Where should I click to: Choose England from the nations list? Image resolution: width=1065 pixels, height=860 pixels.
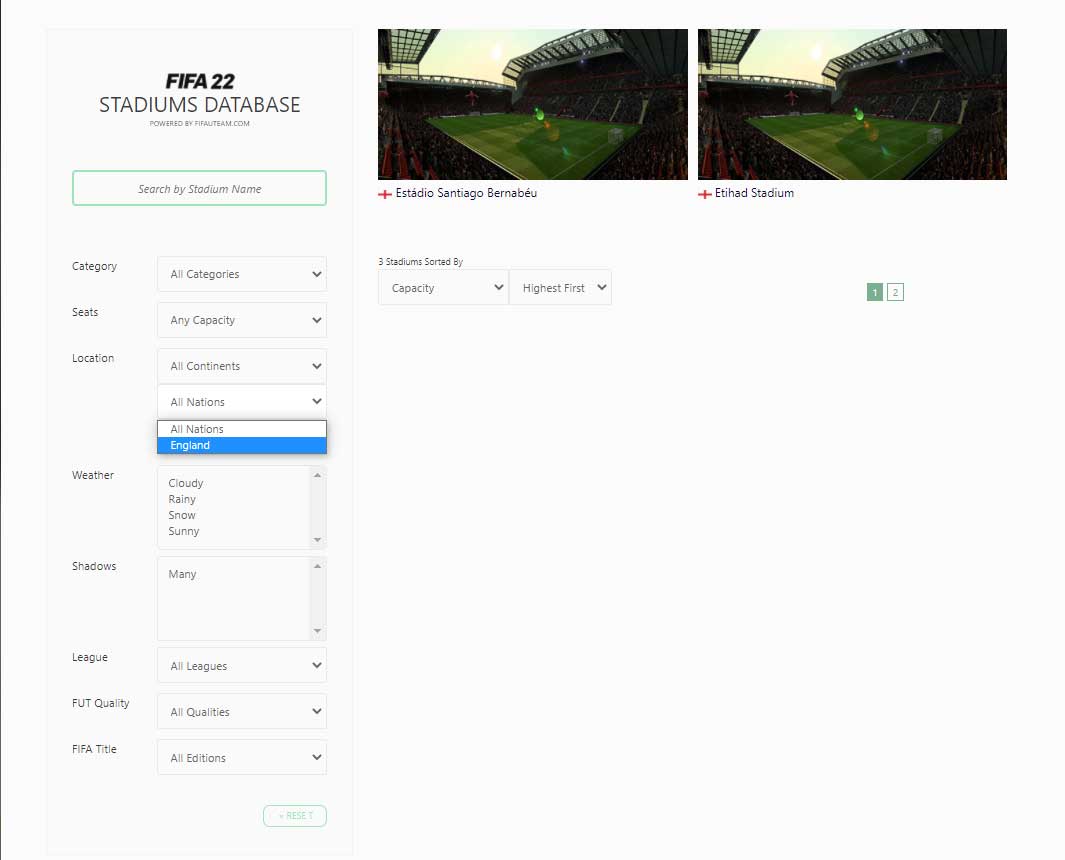(x=242, y=445)
